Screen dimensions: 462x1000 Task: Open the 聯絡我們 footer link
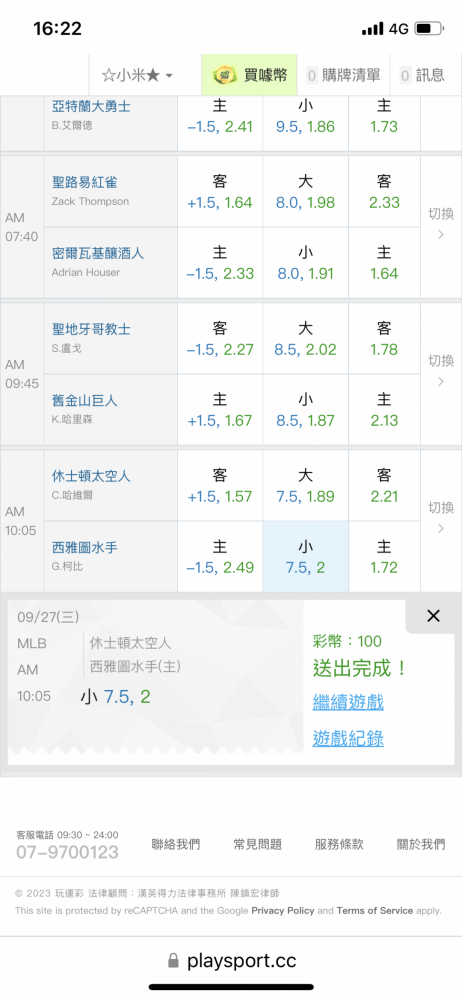click(x=175, y=844)
